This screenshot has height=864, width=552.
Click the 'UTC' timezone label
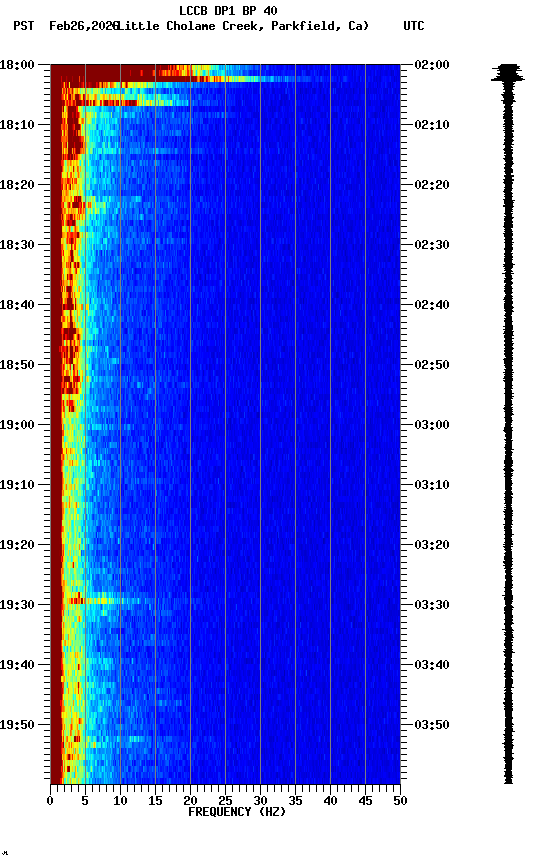point(414,26)
